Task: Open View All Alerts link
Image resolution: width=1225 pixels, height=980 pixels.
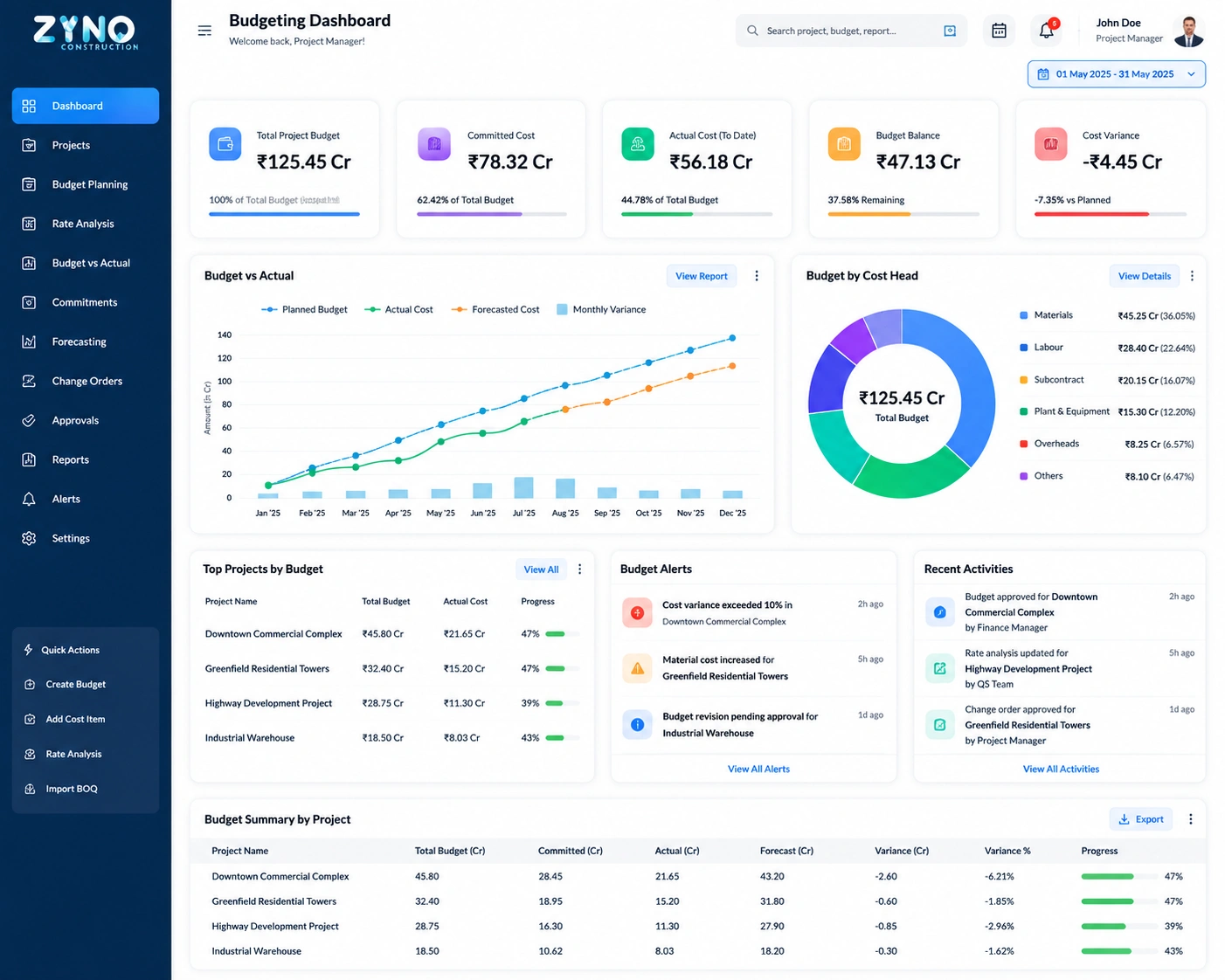Action: [x=758, y=770]
